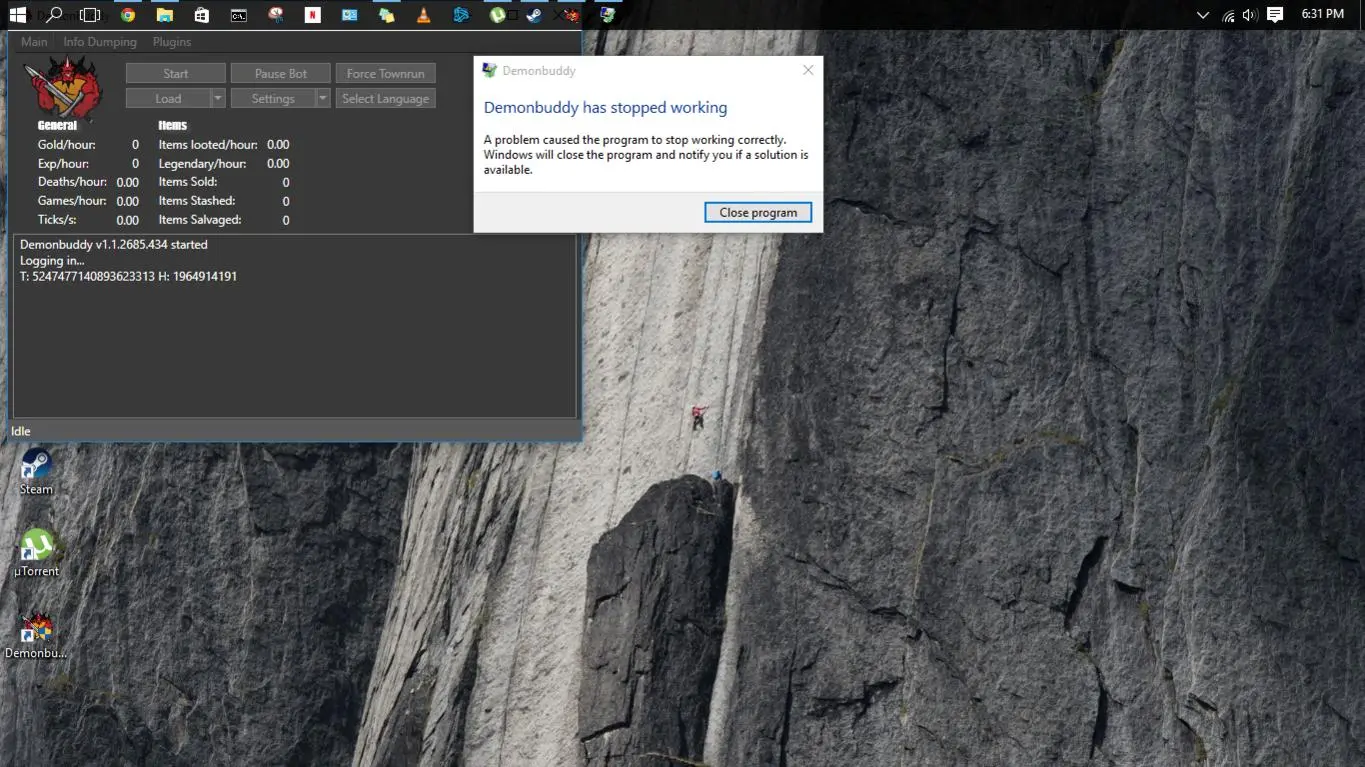
Task: Click the Gold/hour label
Action: 67,145
